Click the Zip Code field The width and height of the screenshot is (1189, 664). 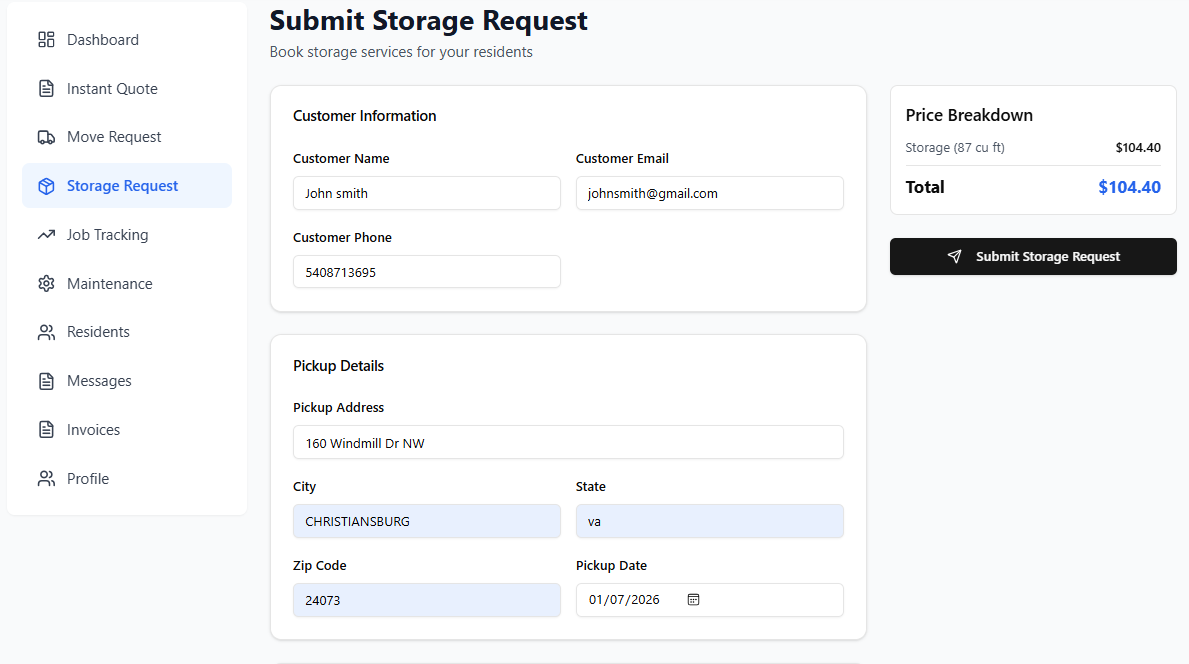click(x=426, y=600)
